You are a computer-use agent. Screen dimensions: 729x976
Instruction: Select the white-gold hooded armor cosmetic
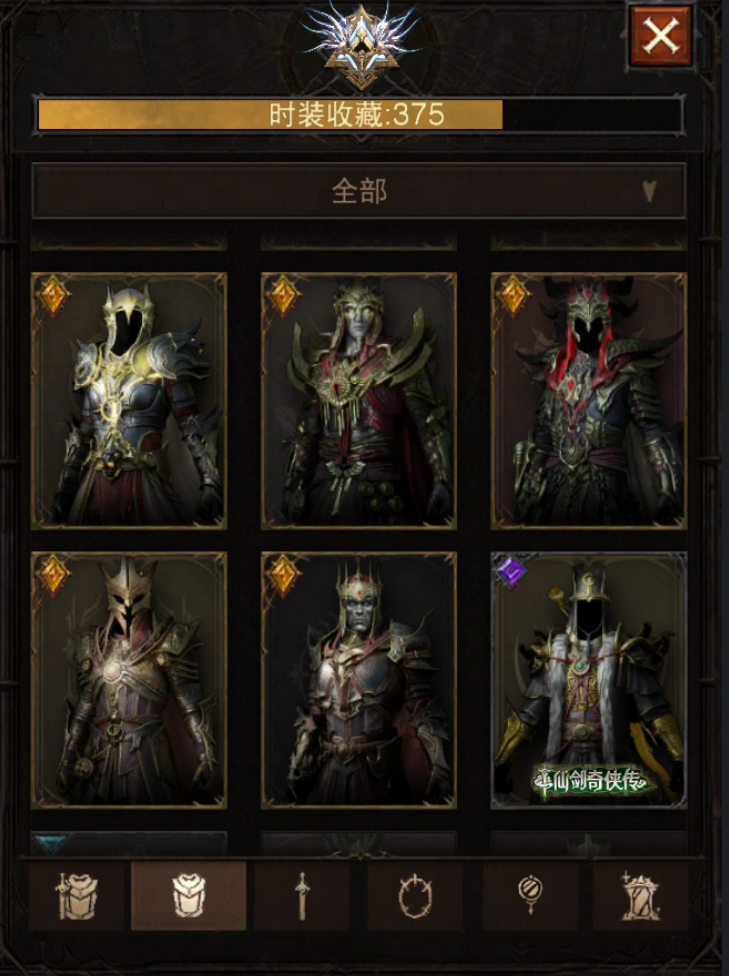coord(129,401)
